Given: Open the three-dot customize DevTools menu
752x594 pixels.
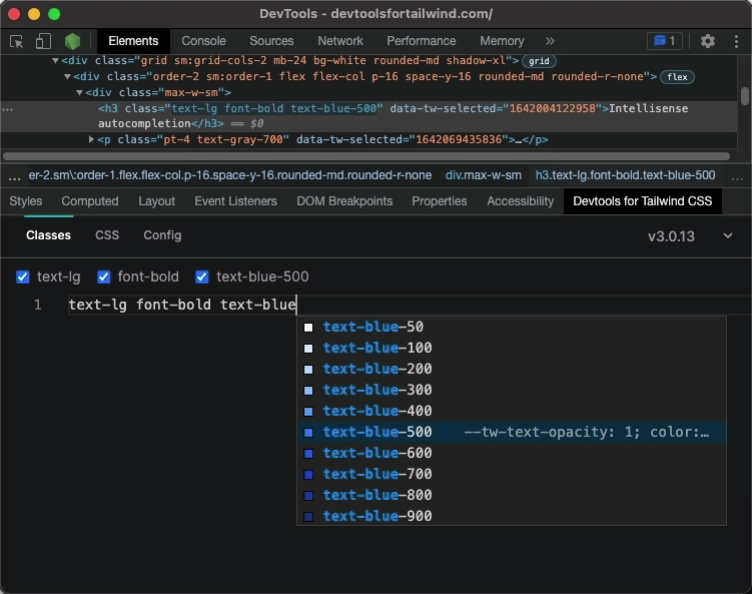Looking at the screenshot, I should (736, 41).
